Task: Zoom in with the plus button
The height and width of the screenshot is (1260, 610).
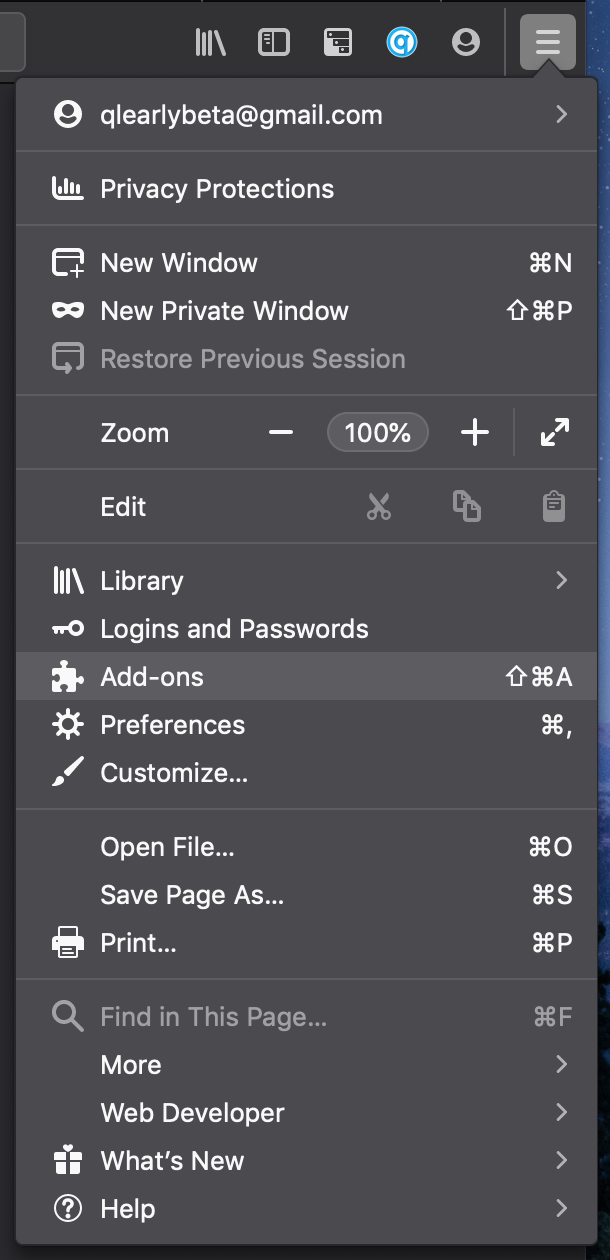Action: [x=475, y=433]
